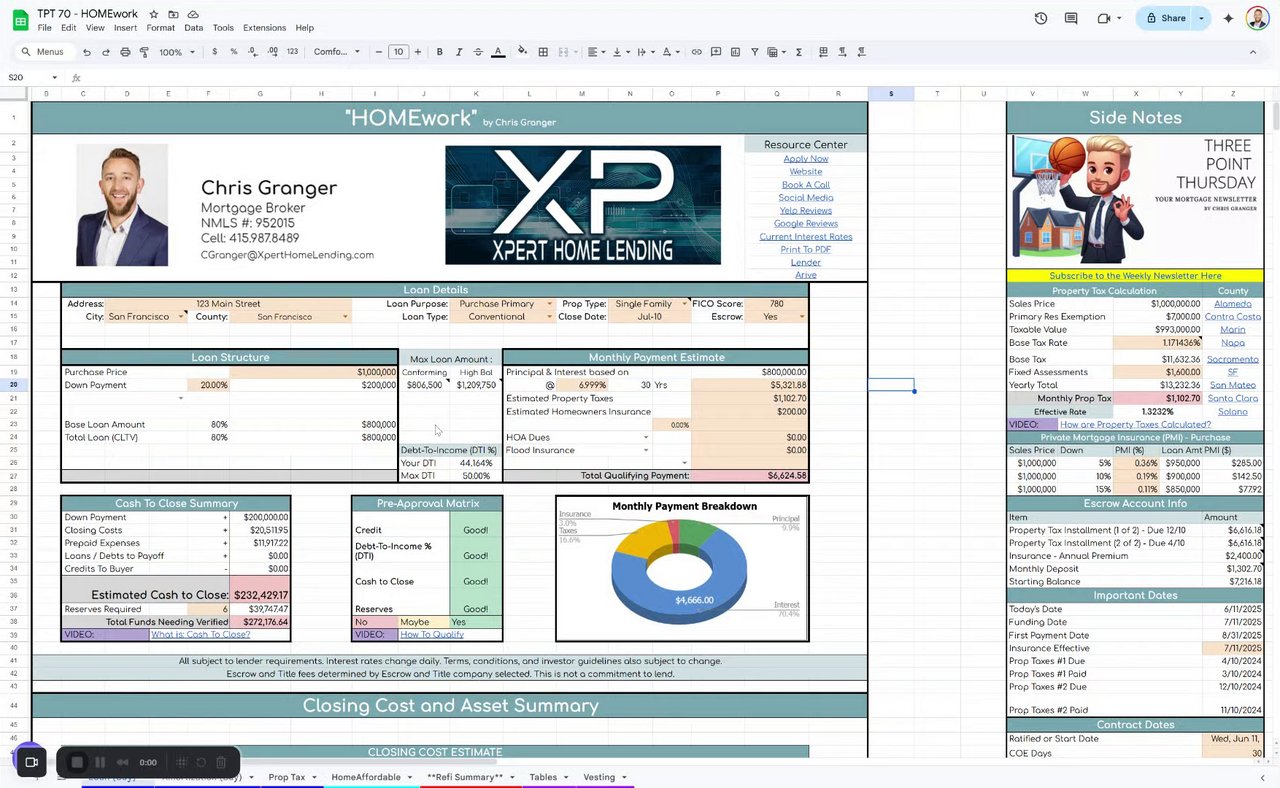This screenshot has width=1280, height=788.
Task: Expand the HOA Dues dropdown arrow
Action: [647, 437]
